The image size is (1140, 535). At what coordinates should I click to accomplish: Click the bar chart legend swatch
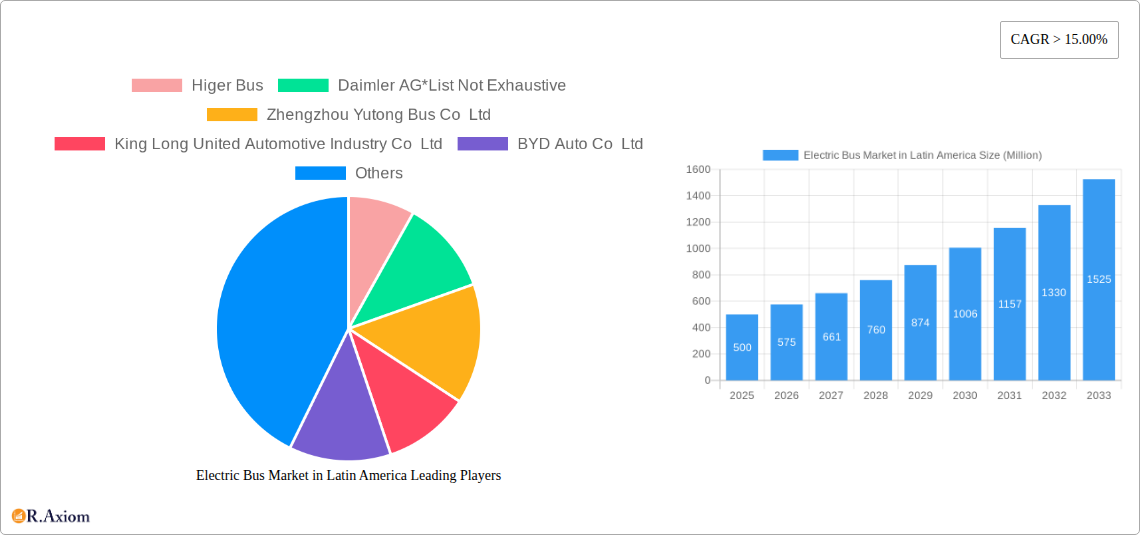[x=780, y=155]
